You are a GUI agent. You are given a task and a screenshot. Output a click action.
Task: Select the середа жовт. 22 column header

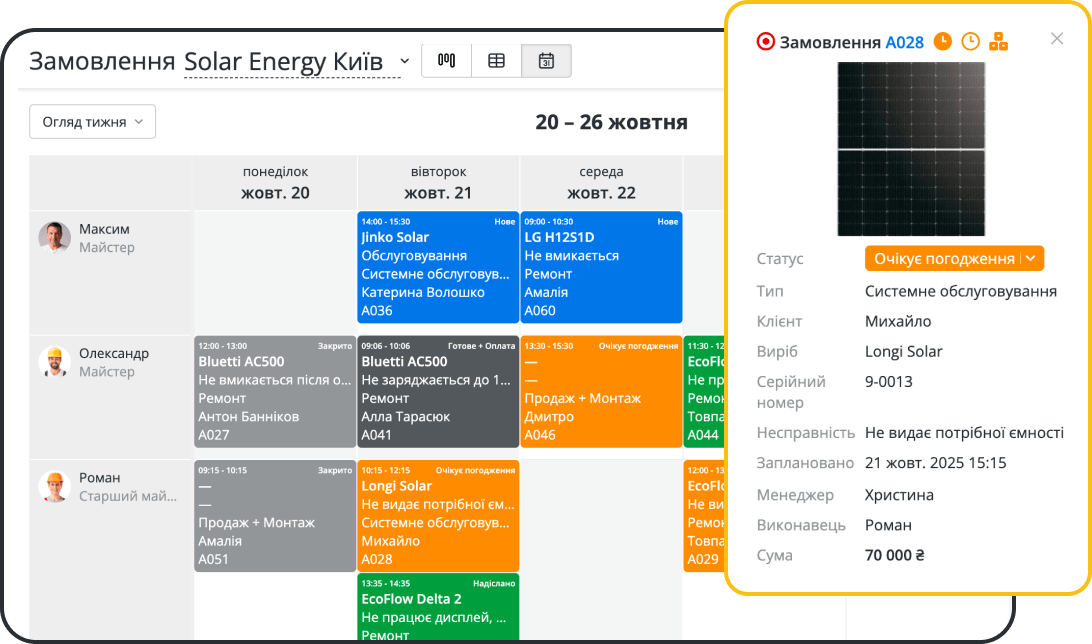click(x=601, y=183)
